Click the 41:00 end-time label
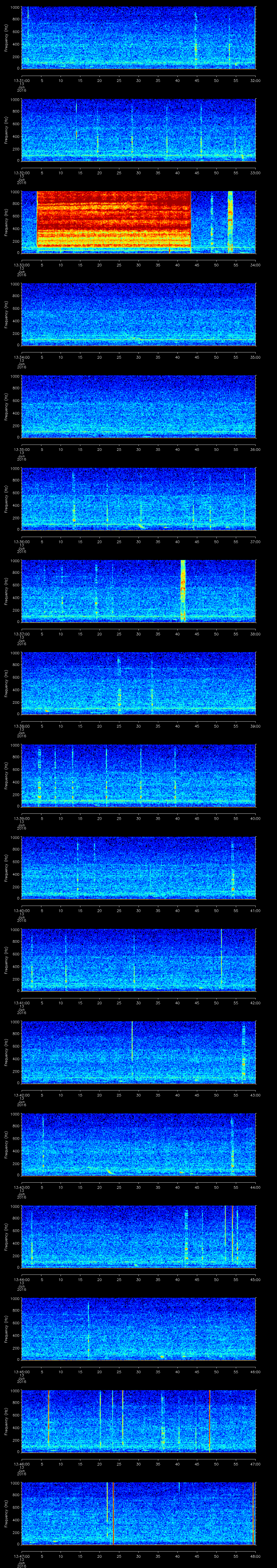Viewport: 277px width, 1568px height. [255, 910]
